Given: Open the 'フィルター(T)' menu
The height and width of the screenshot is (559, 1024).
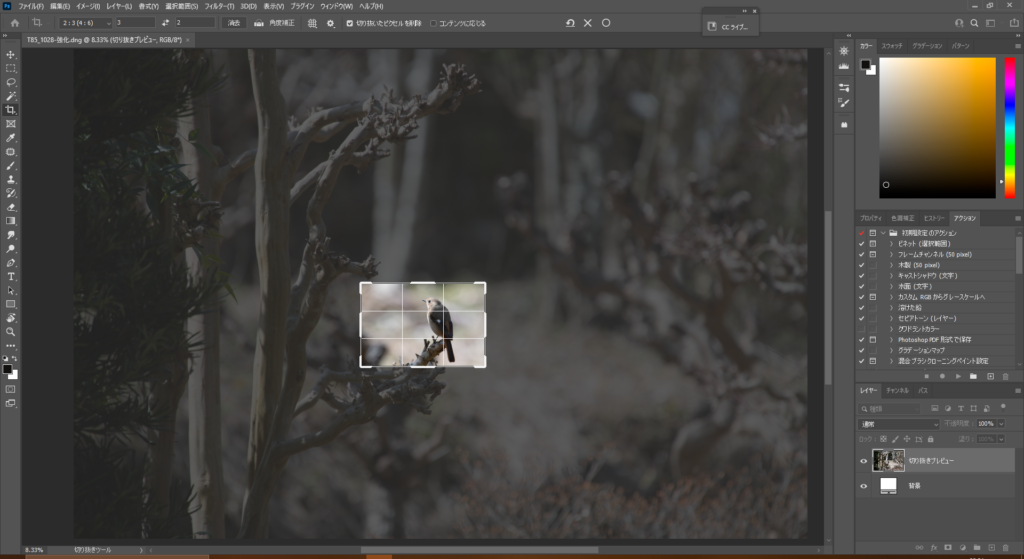Looking at the screenshot, I should click(219, 6).
